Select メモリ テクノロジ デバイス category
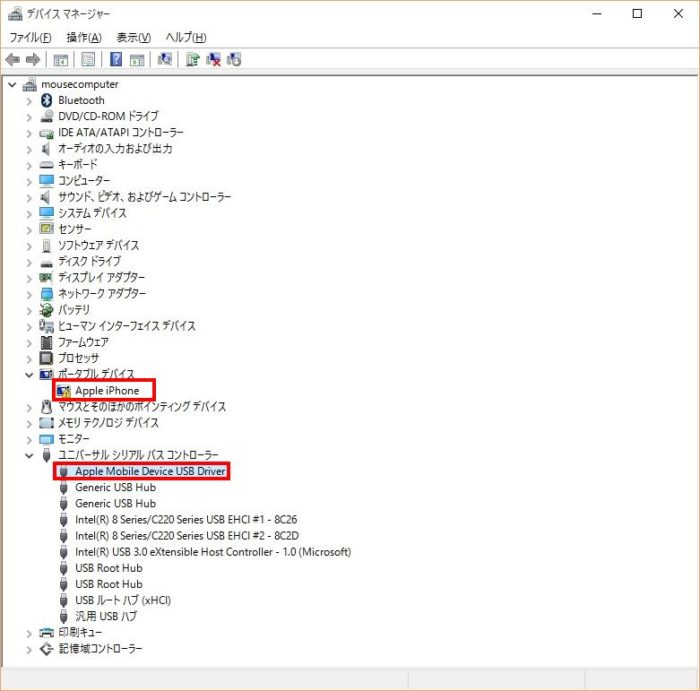This screenshot has width=700, height=691. point(108,423)
